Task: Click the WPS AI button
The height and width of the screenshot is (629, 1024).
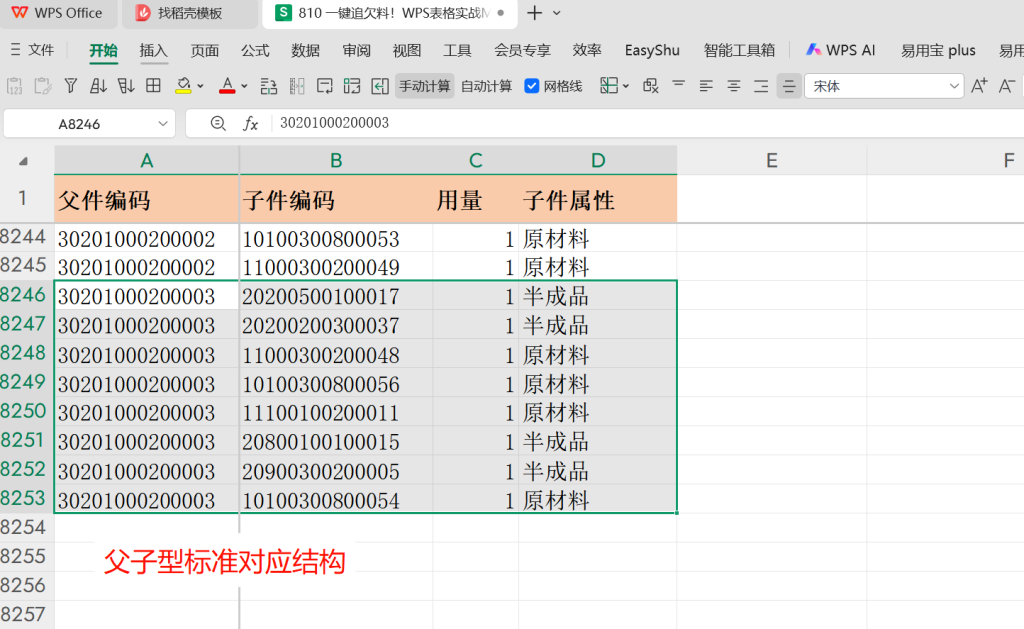Action: point(840,50)
